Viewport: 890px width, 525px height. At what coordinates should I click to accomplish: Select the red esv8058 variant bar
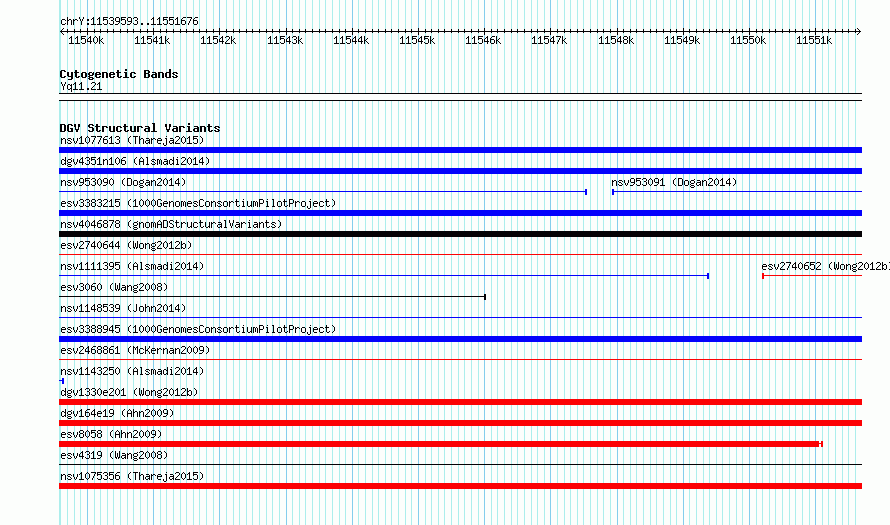[x=441, y=444]
